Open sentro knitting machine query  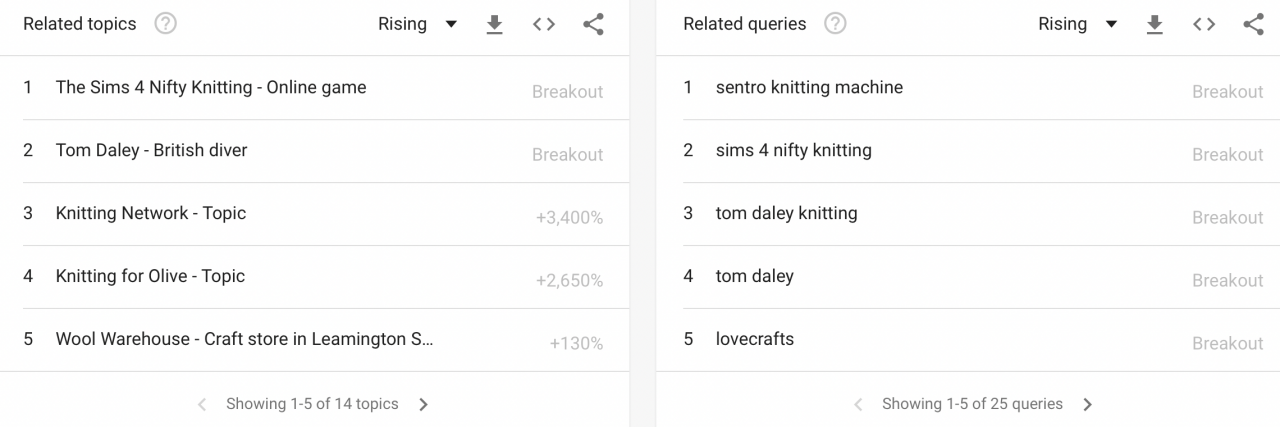pyautogui.click(x=809, y=88)
